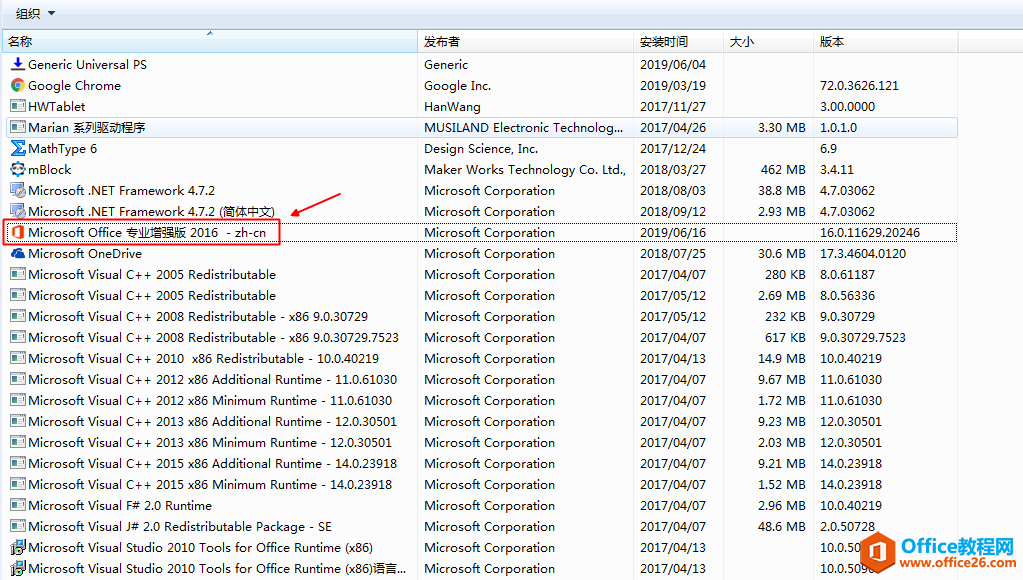Click the Microsoft OneDrive cloud icon
Image resolution: width=1023 pixels, height=580 pixels.
pos(17,254)
